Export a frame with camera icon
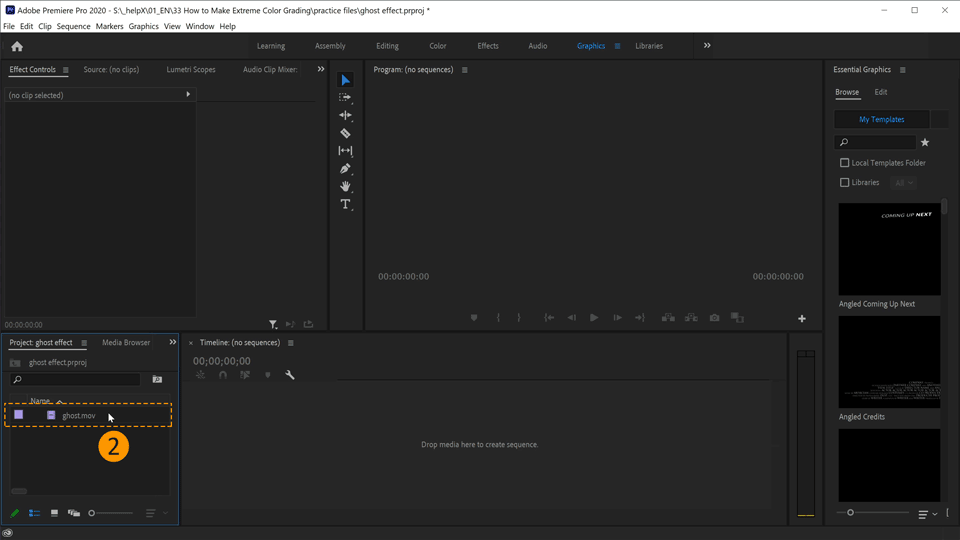The height and width of the screenshot is (540, 960). [x=714, y=318]
